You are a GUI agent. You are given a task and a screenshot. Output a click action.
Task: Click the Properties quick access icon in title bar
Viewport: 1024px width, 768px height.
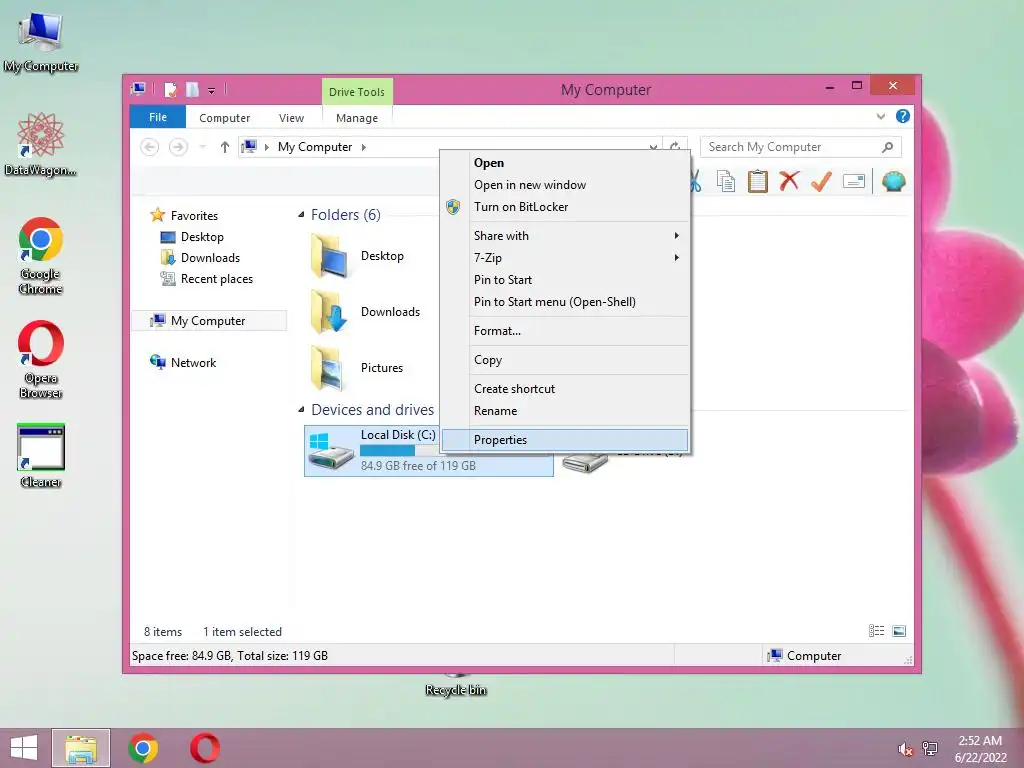(x=170, y=89)
